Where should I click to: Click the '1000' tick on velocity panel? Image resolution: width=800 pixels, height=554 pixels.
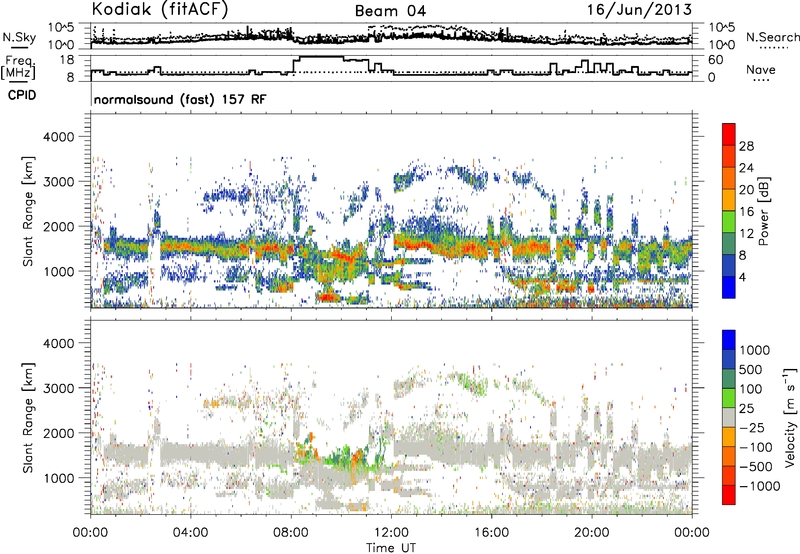coord(59,478)
